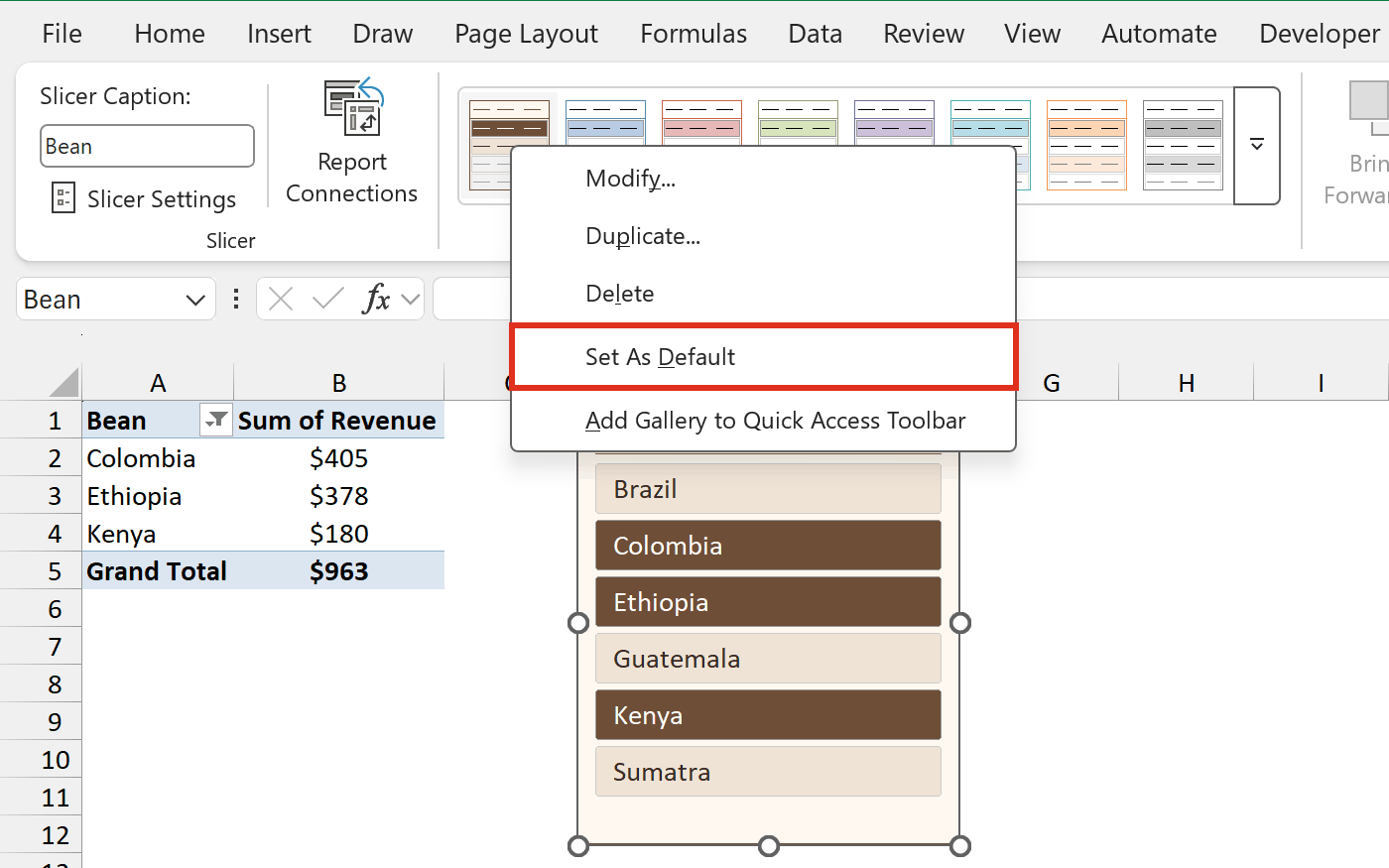The width and height of the screenshot is (1389, 868).
Task: Select the red slicer style
Action: click(x=701, y=123)
